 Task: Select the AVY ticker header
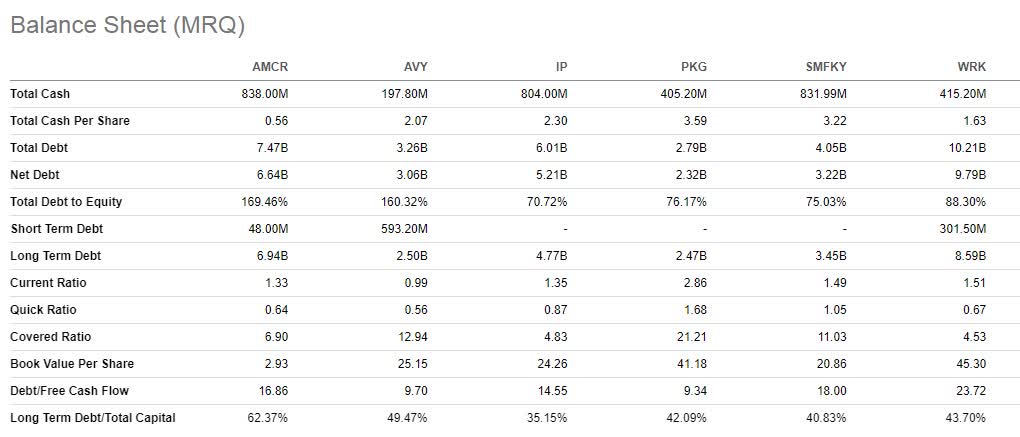(416, 66)
